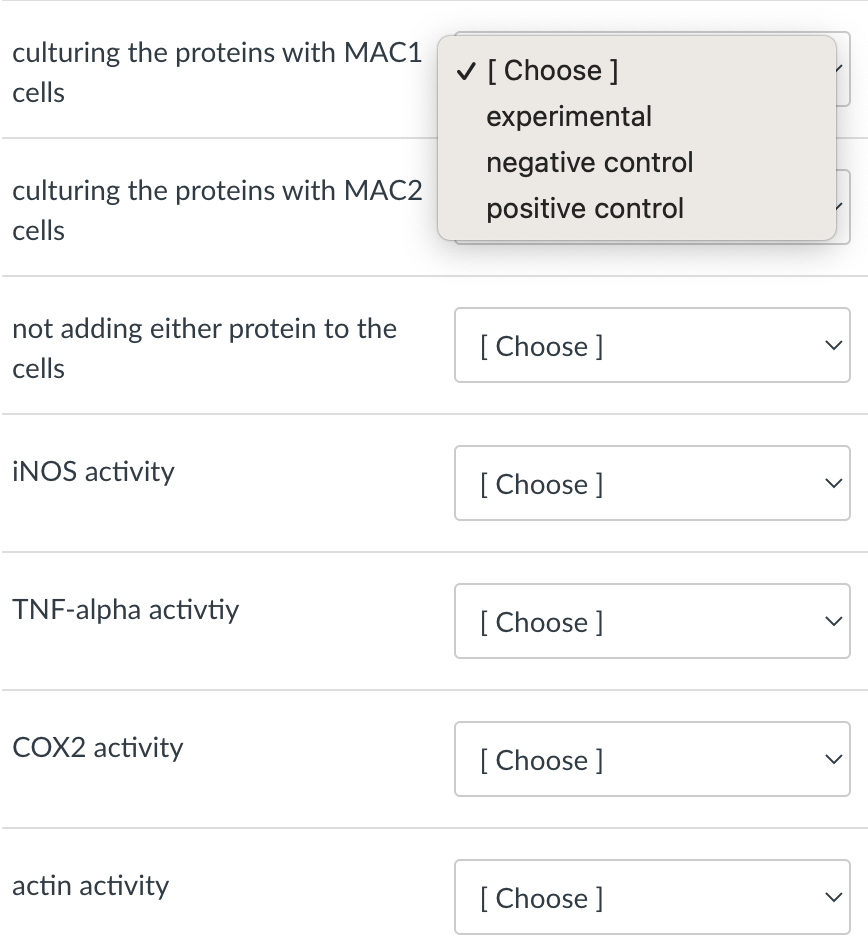Click the '[ Choose ]' box beside TNF-alpha activtiy

(x=652, y=621)
